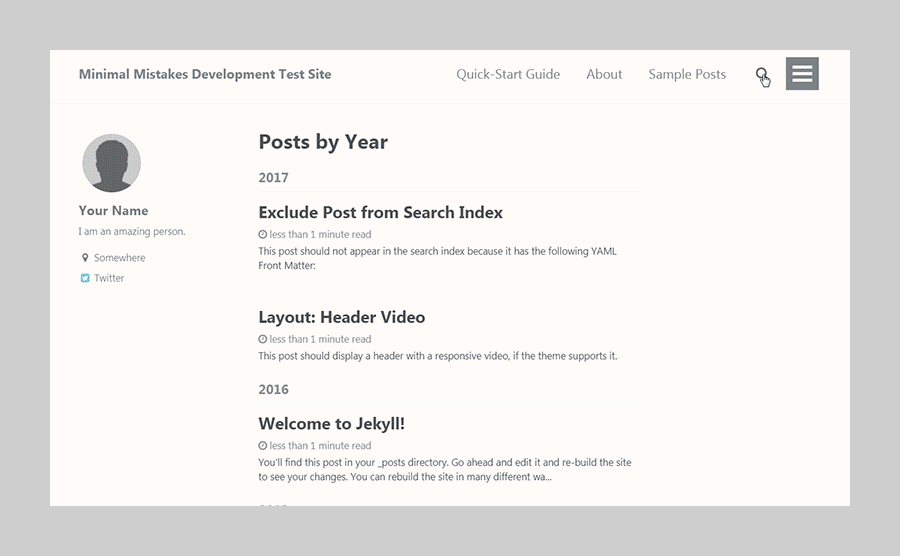Click clock icon under Layout: Header Video
Screen dimensions: 900x556
(x=263, y=339)
